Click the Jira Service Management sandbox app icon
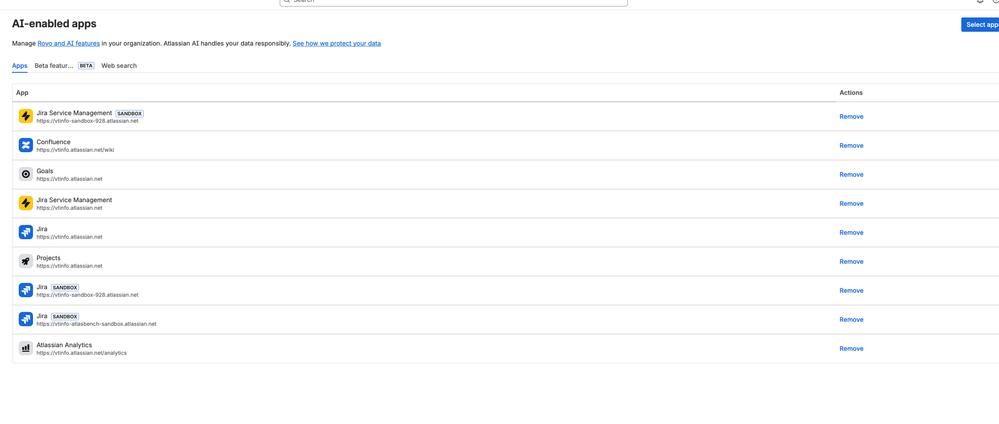This screenshot has height=424, width=999. (25, 116)
